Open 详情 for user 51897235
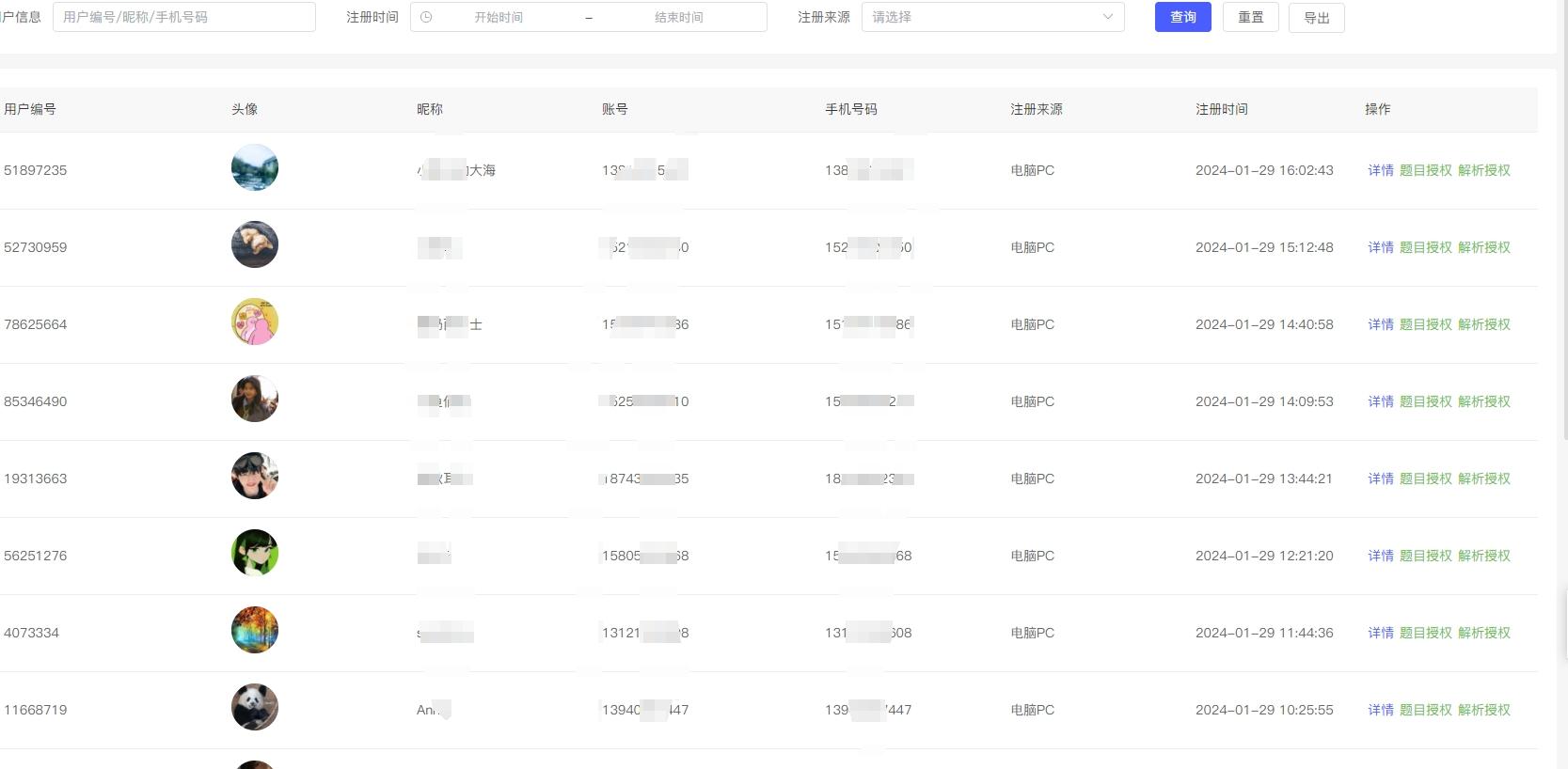 1381,170
